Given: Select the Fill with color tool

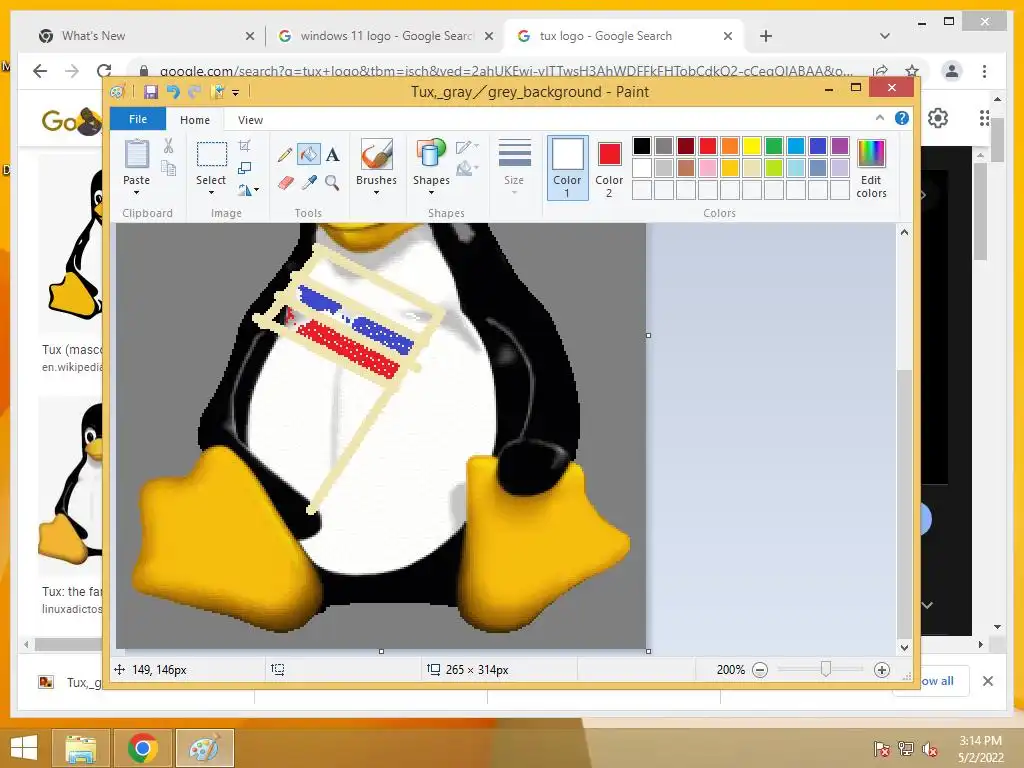Looking at the screenshot, I should point(308,154).
